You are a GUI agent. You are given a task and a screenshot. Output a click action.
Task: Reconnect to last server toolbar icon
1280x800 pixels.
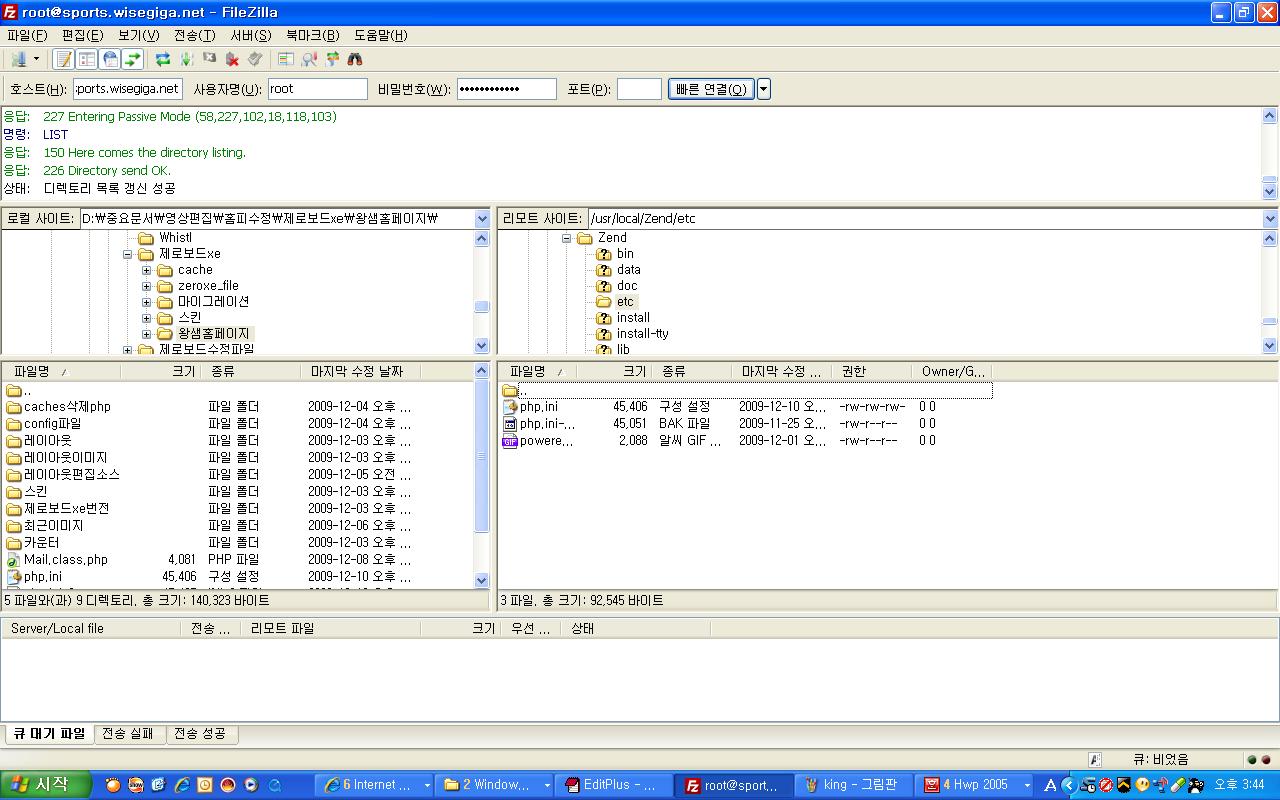[255, 60]
